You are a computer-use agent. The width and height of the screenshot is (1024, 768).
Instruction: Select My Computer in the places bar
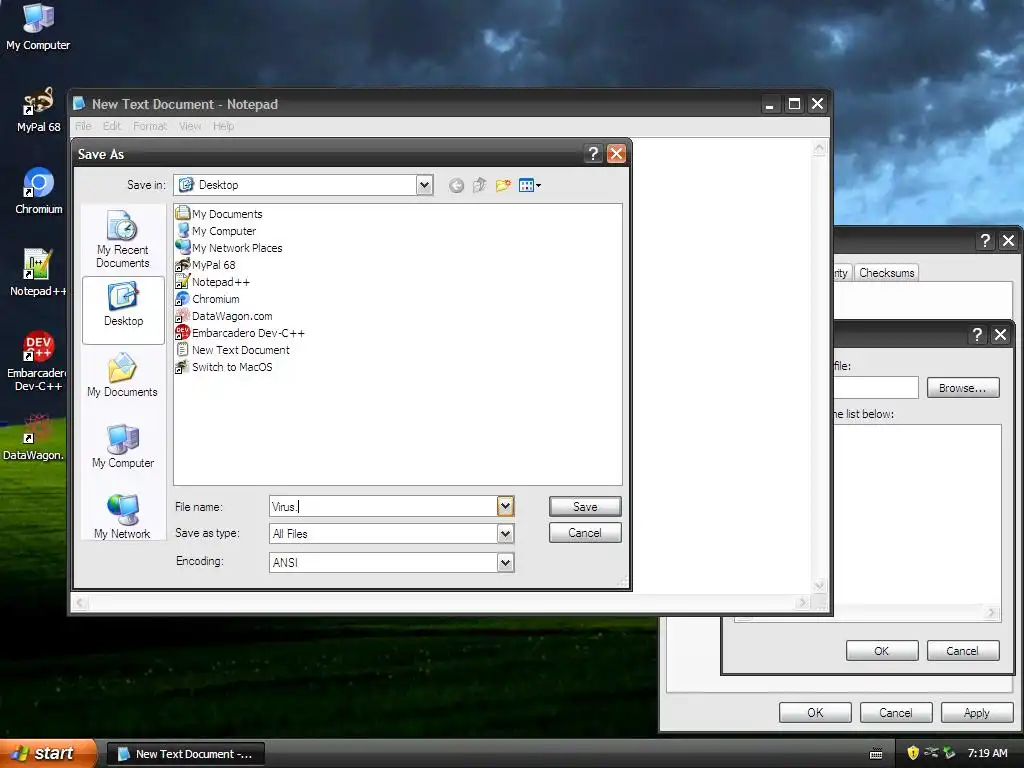coord(123,447)
